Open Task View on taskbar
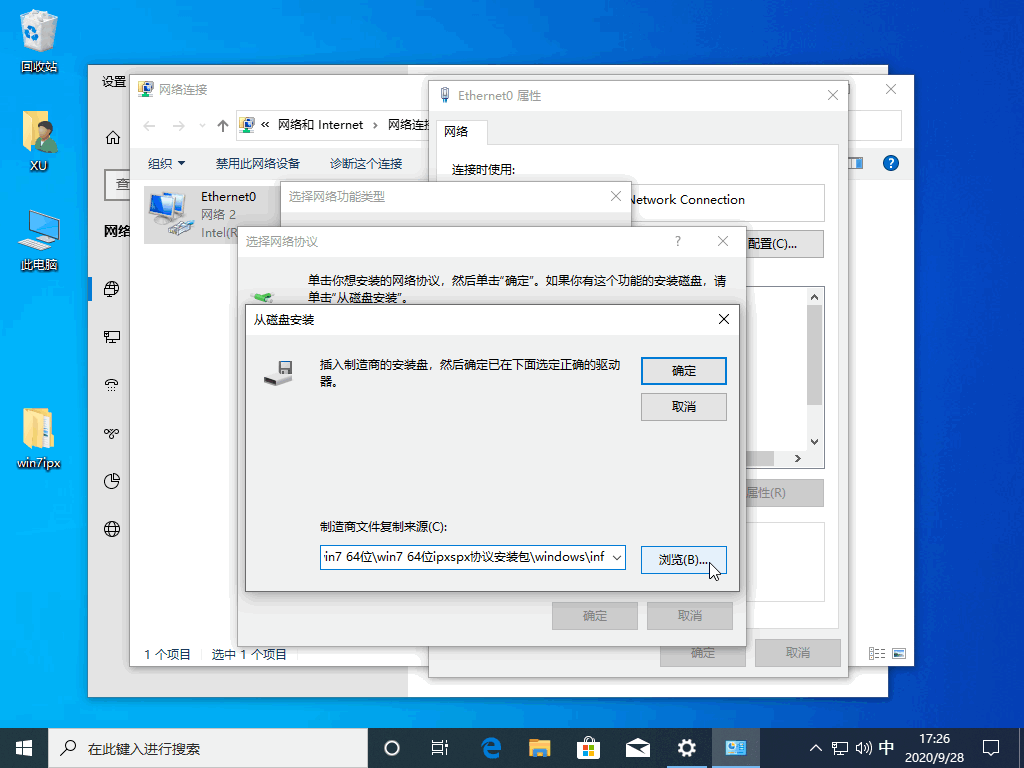 click(x=440, y=748)
